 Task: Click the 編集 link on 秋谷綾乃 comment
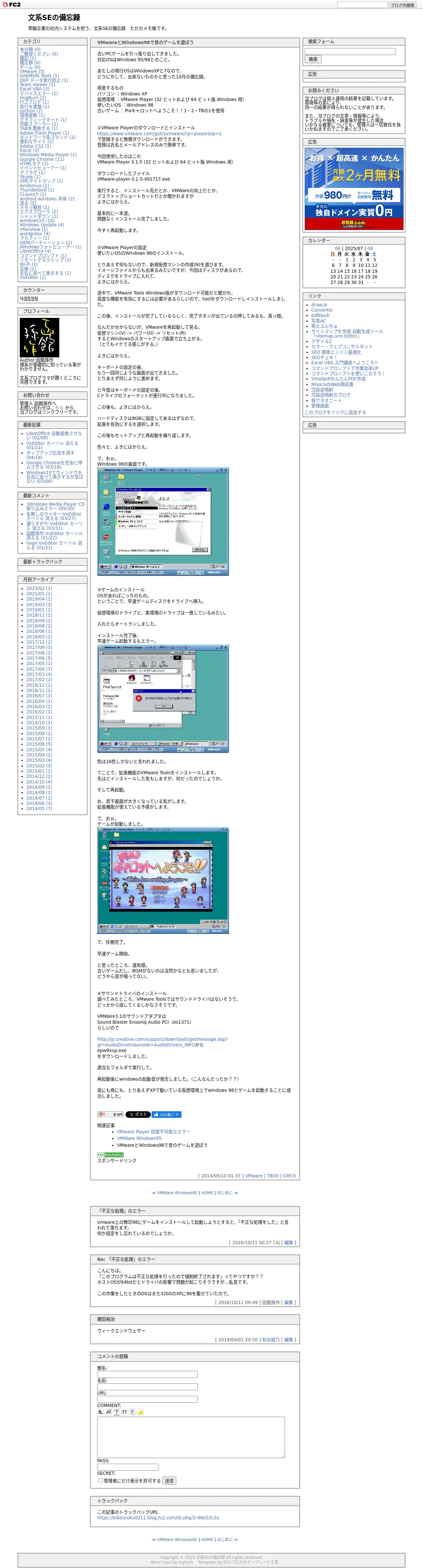288,1340
